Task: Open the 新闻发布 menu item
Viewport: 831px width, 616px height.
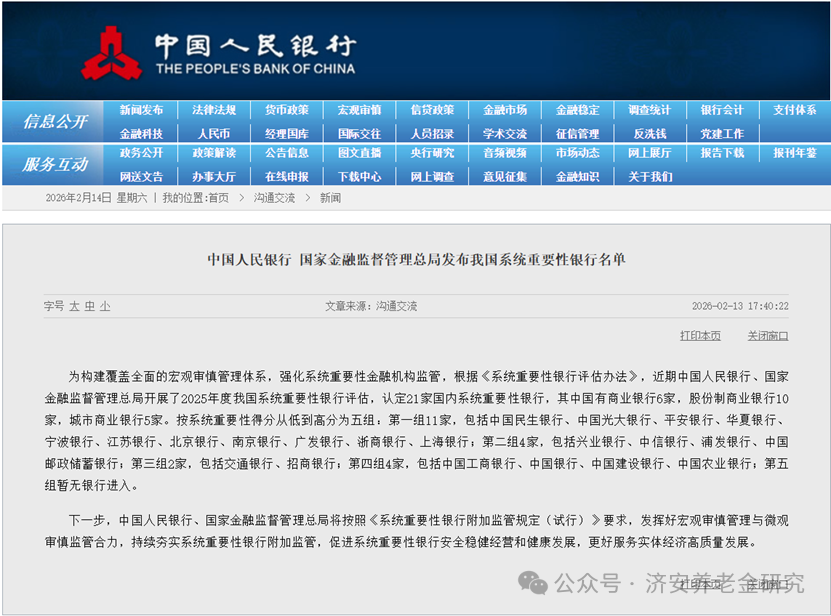Action: pos(143,110)
